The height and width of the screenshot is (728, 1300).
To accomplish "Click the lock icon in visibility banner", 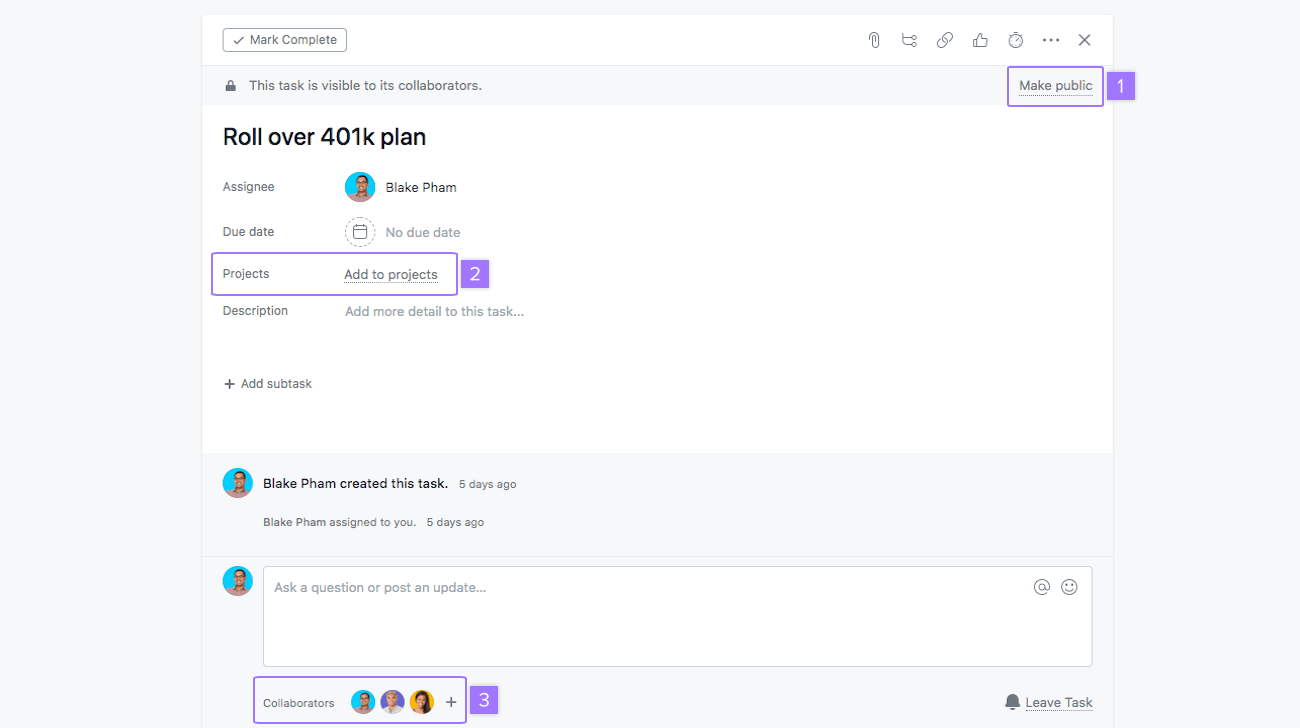I will [x=231, y=86].
